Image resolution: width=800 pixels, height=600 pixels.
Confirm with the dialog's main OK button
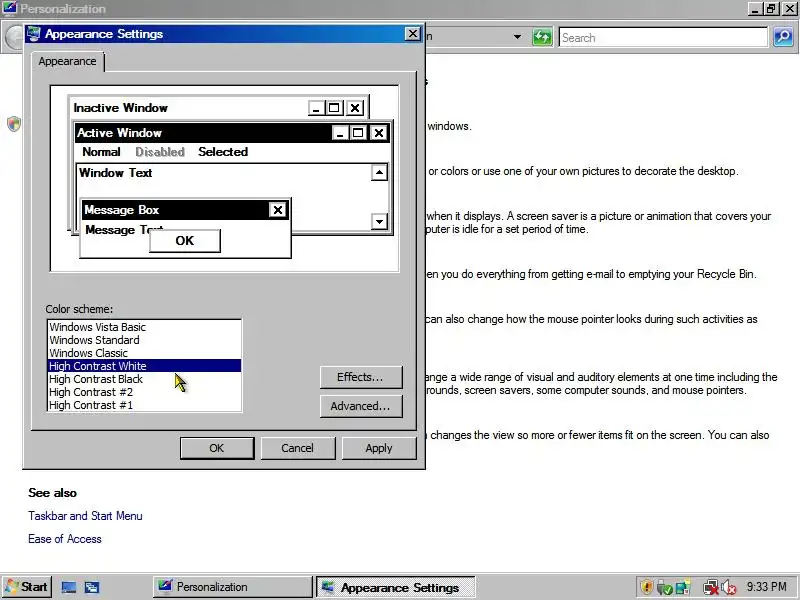(x=217, y=448)
